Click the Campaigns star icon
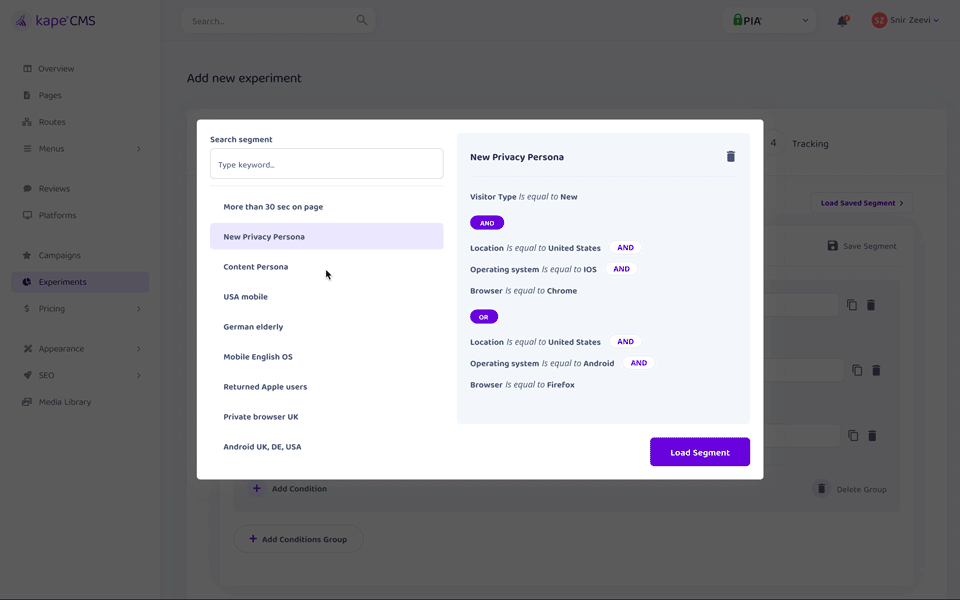This screenshot has height=600, width=960. pyautogui.click(x=27, y=255)
